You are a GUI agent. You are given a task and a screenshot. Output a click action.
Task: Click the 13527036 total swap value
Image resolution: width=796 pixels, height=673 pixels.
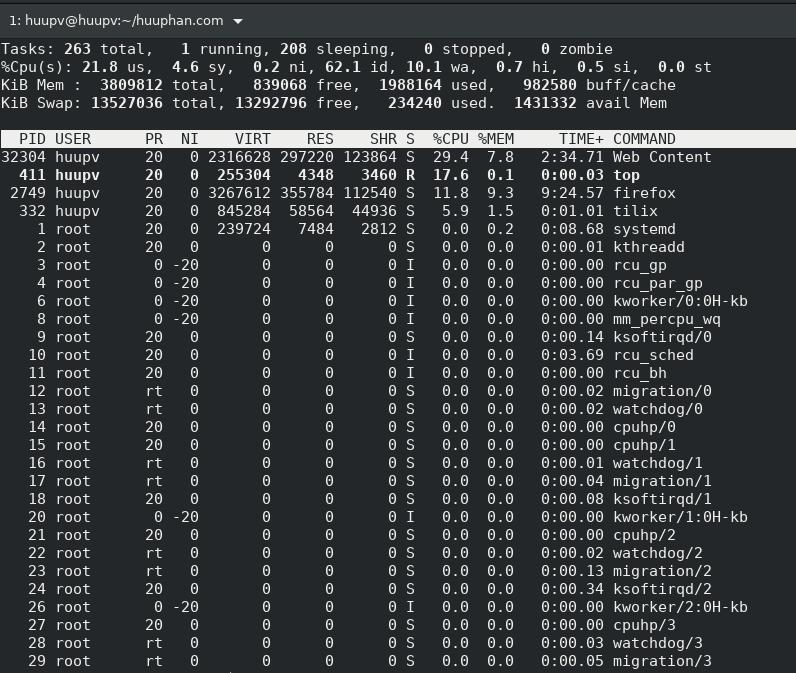(127, 103)
